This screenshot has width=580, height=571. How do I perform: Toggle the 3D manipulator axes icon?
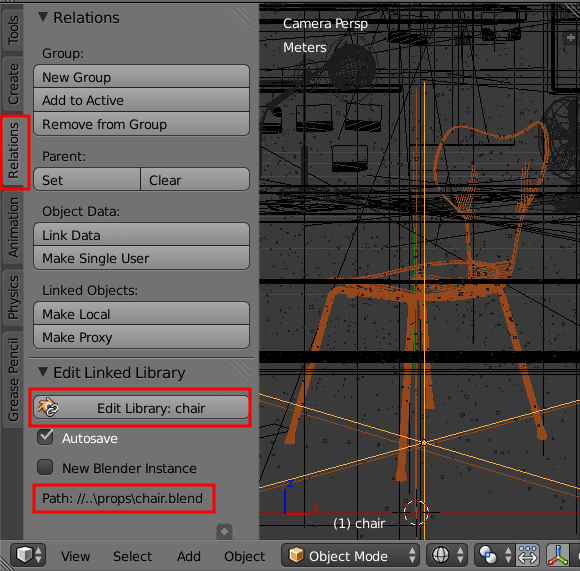click(557, 555)
